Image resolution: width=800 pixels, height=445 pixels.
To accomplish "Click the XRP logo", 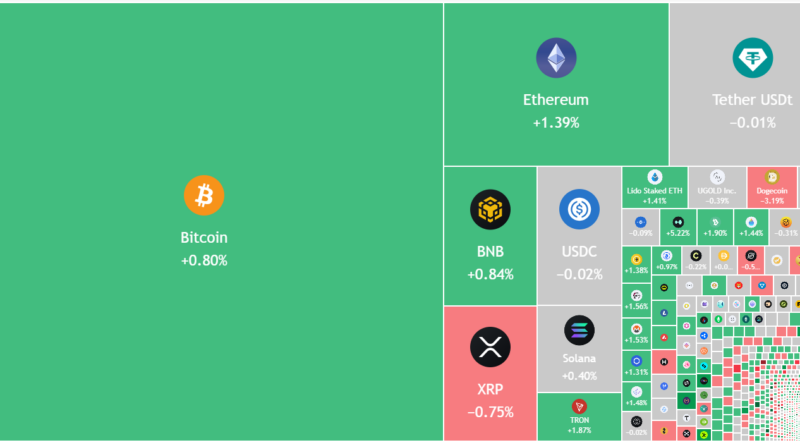I will [490, 347].
